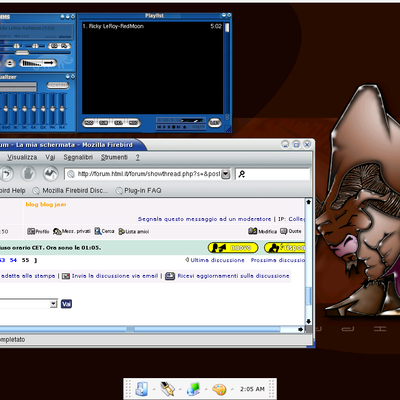The width and height of the screenshot is (400, 400).
Task: Click Invia la discussione via email link
Action: [x=115, y=276]
